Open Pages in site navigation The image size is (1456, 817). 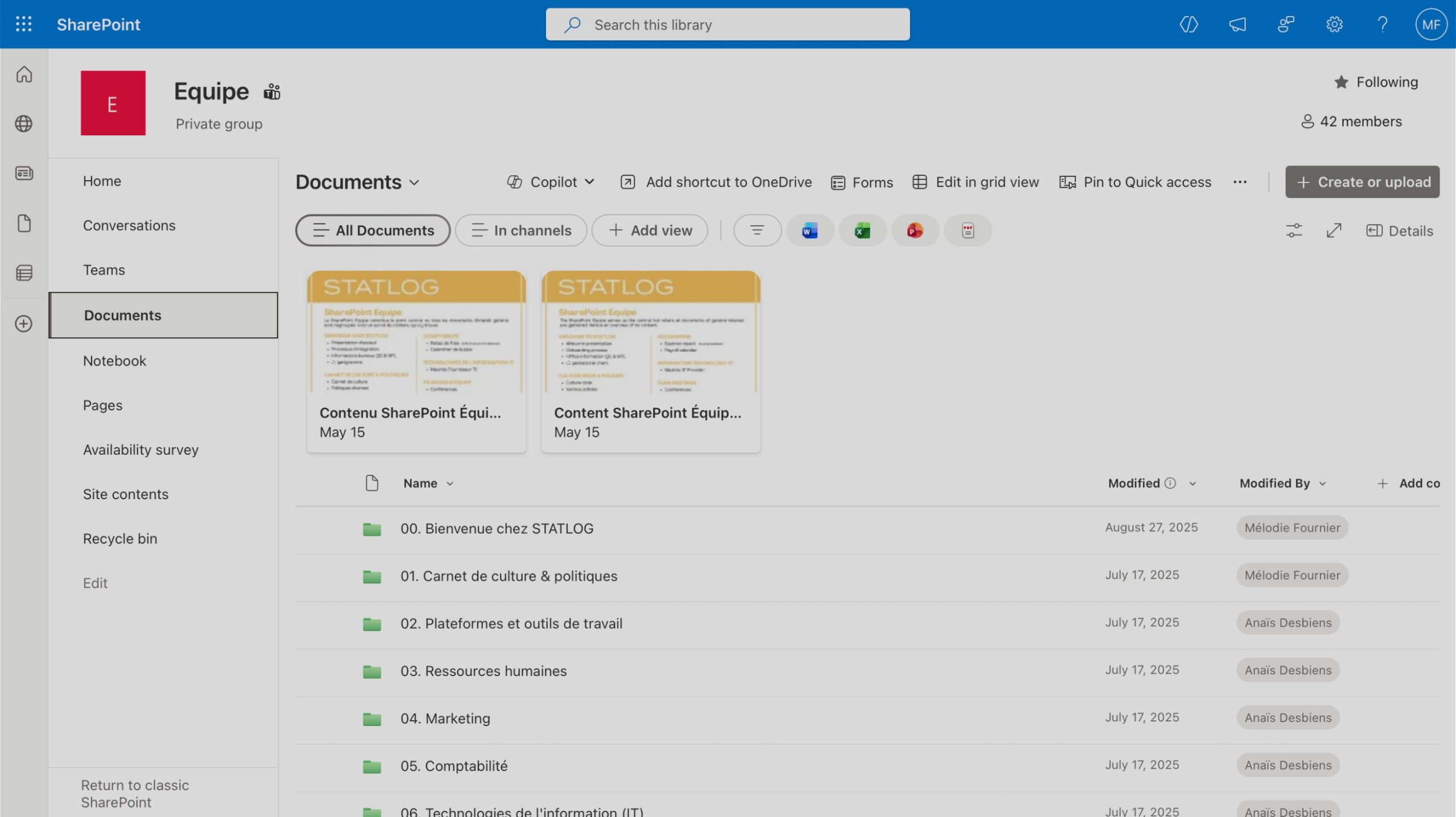(102, 405)
